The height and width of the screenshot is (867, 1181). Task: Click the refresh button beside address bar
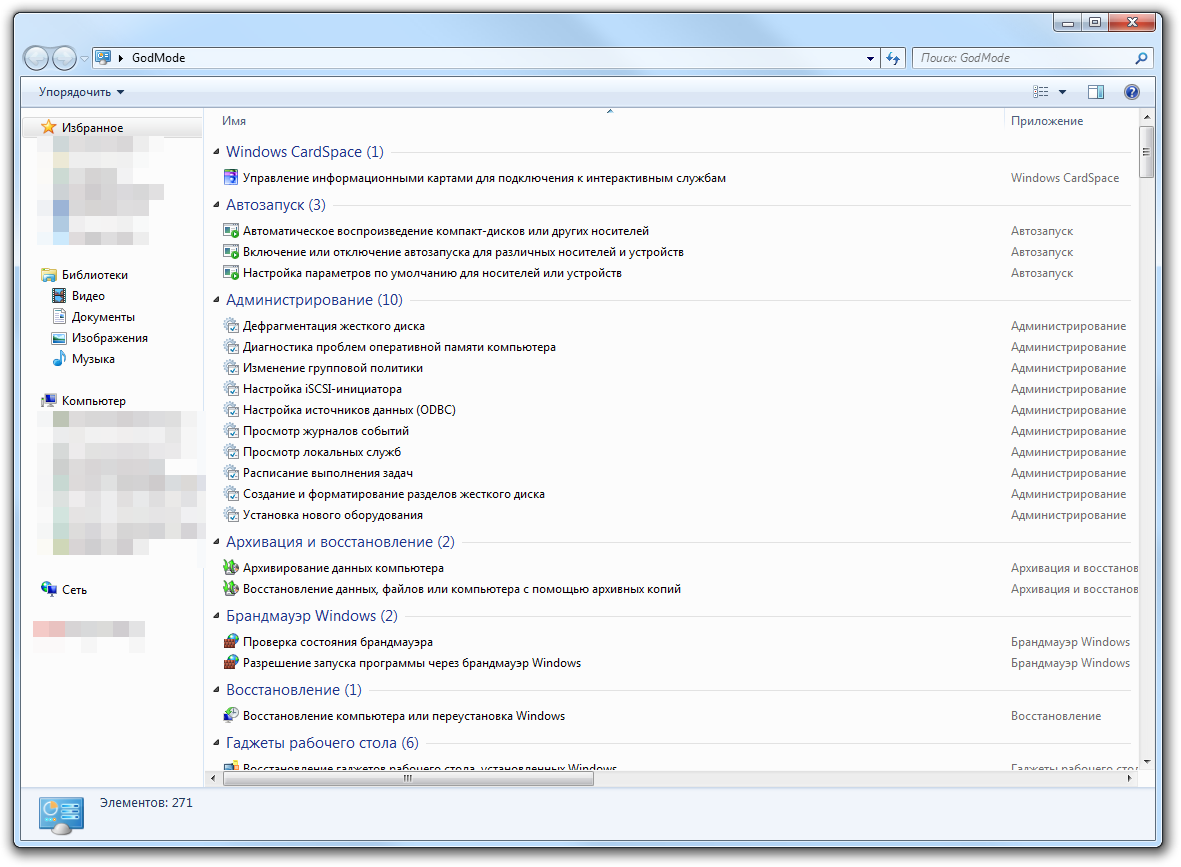click(x=893, y=58)
